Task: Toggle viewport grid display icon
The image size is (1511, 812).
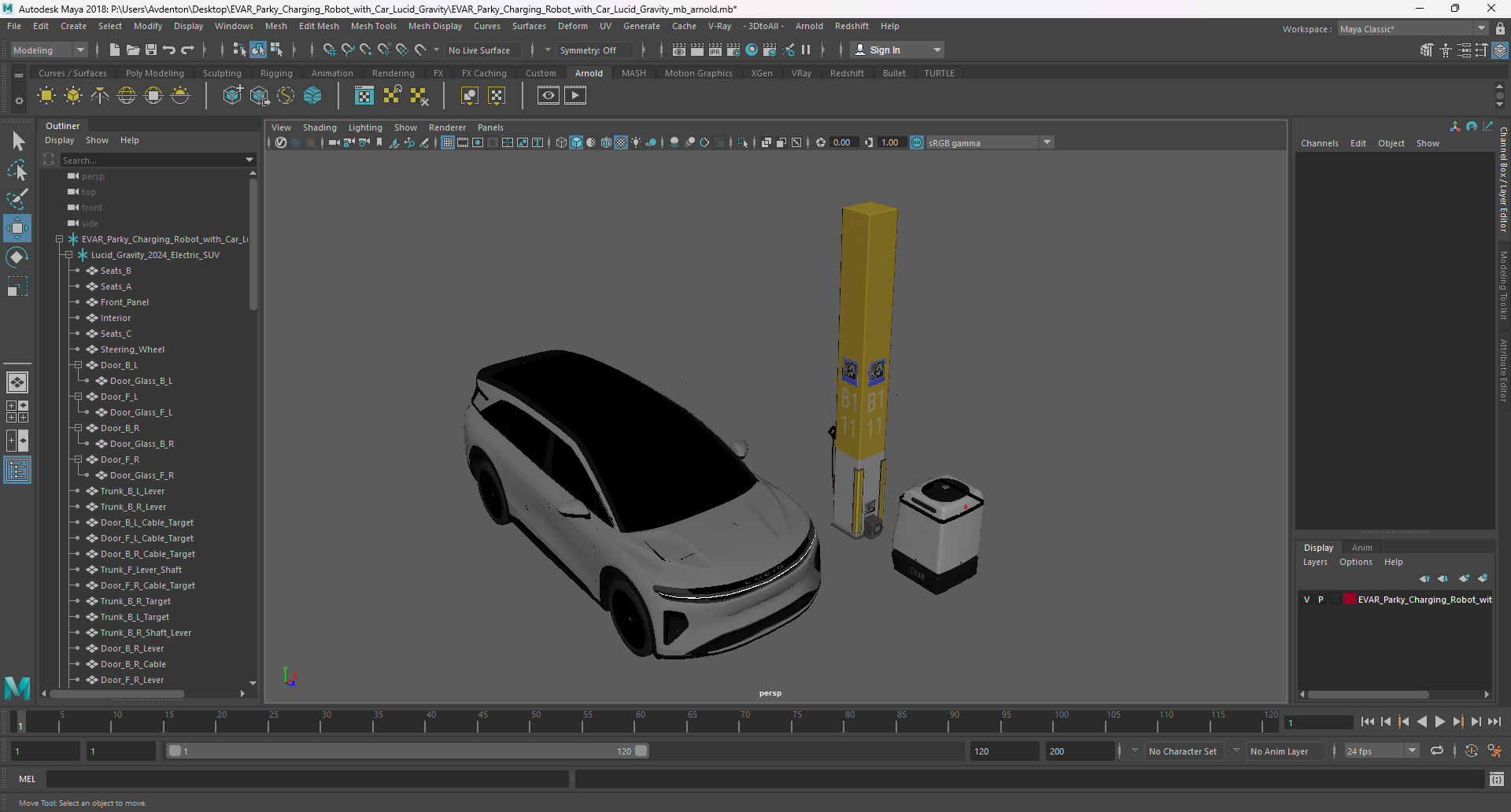Action: (447, 142)
